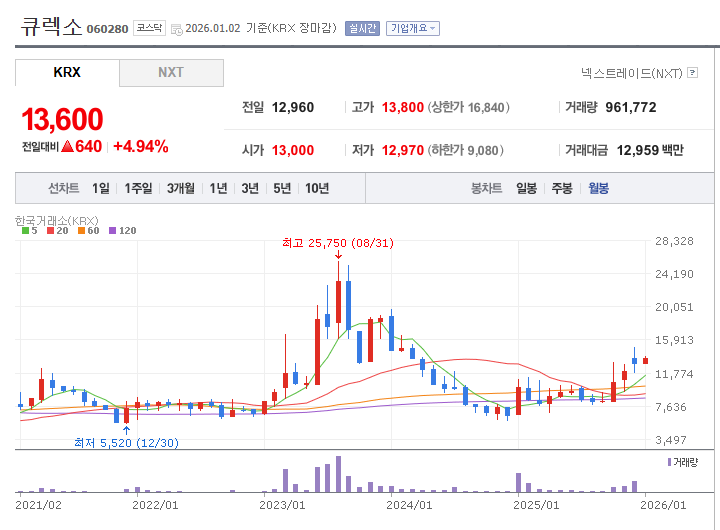Click the 거래량 value 961,772
720x530 pixels.
(x=631, y=107)
